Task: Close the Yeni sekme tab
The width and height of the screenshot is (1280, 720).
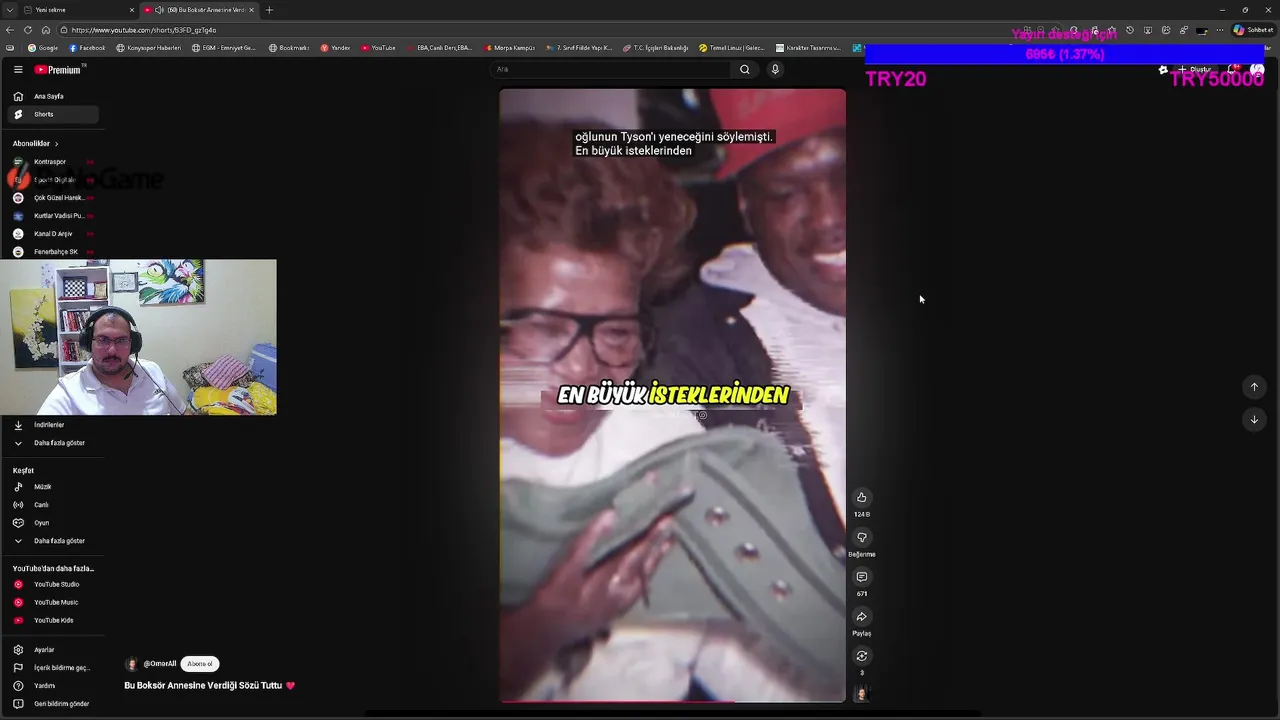Action: pyautogui.click(x=131, y=10)
